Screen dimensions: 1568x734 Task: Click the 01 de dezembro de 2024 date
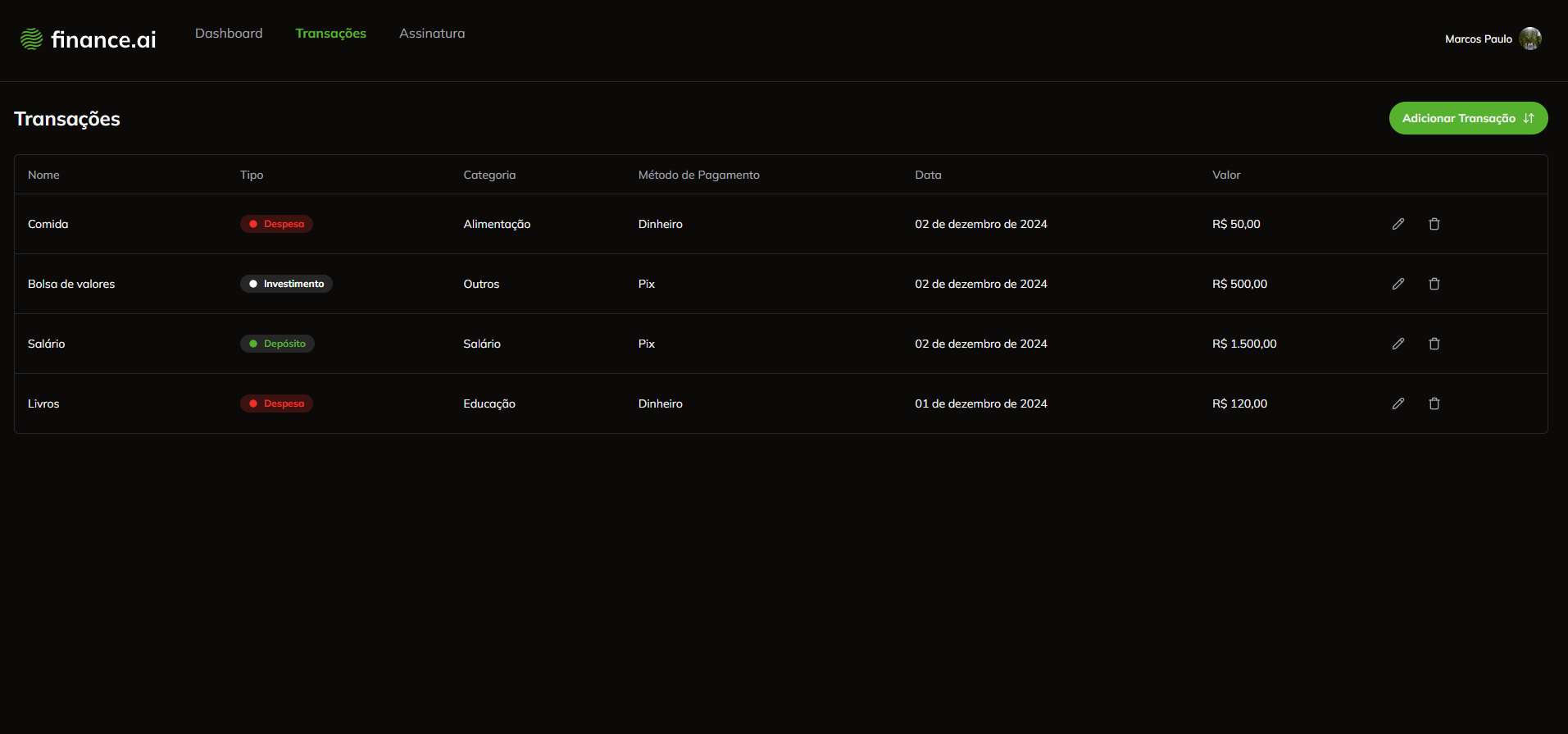tap(981, 403)
